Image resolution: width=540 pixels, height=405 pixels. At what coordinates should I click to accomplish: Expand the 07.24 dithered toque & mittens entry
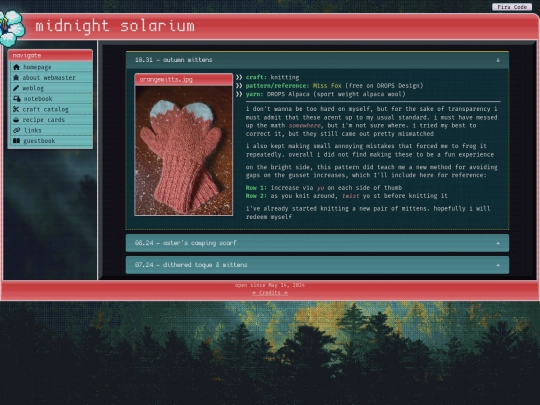pos(317,265)
